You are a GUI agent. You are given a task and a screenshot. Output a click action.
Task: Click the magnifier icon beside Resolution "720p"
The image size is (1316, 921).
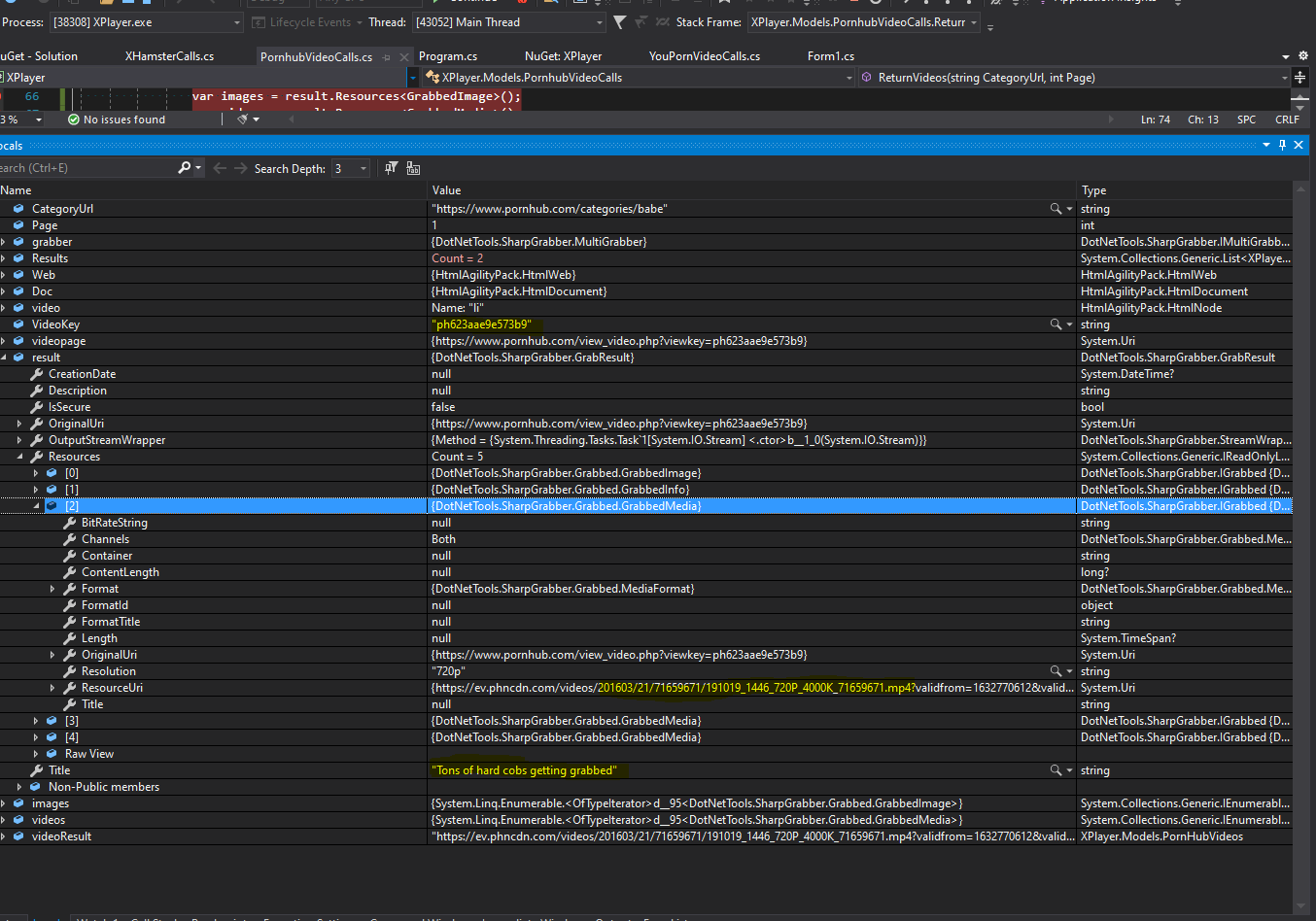1056,670
